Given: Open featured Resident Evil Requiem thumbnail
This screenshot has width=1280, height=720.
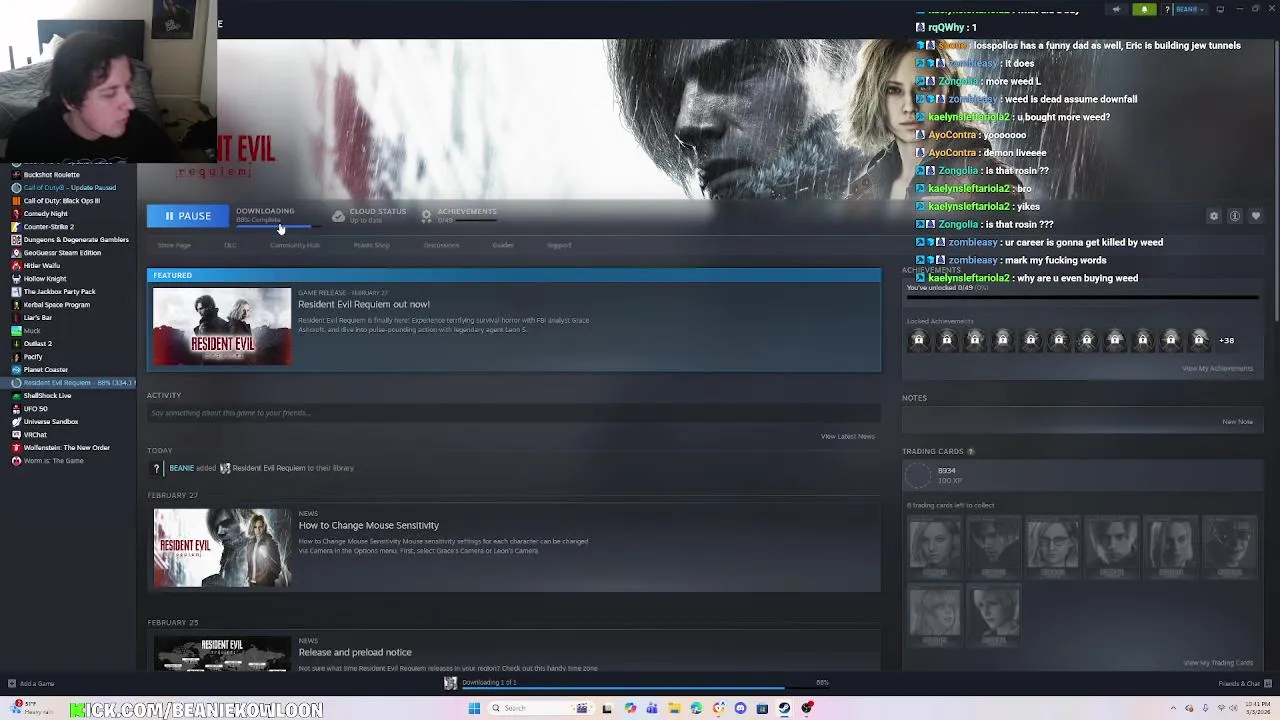Looking at the screenshot, I should click(x=222, y=327).
